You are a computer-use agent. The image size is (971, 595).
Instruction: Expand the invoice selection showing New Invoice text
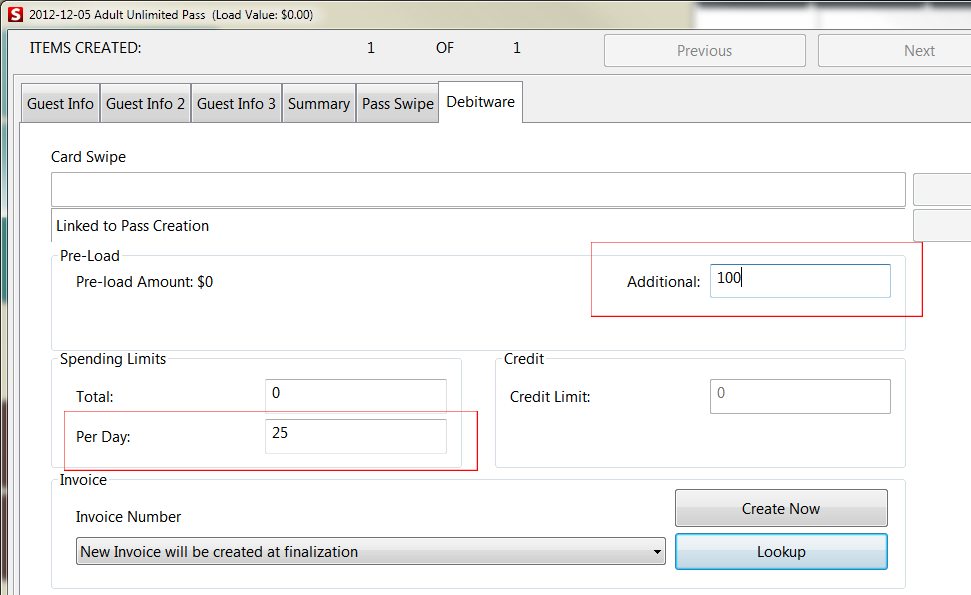(370, 551)
